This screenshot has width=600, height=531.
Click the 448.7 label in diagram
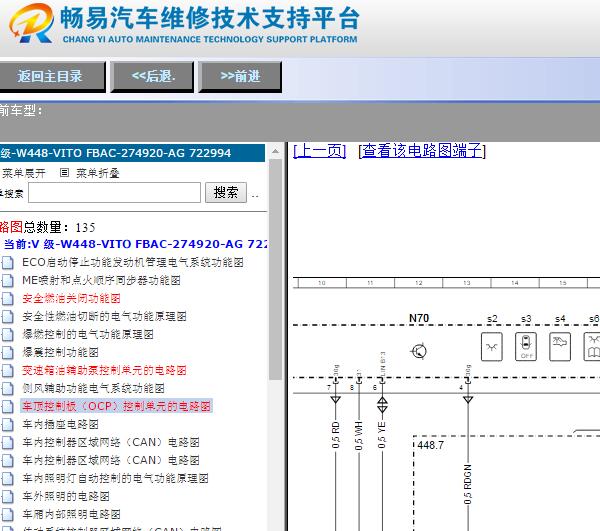point(430,445)
